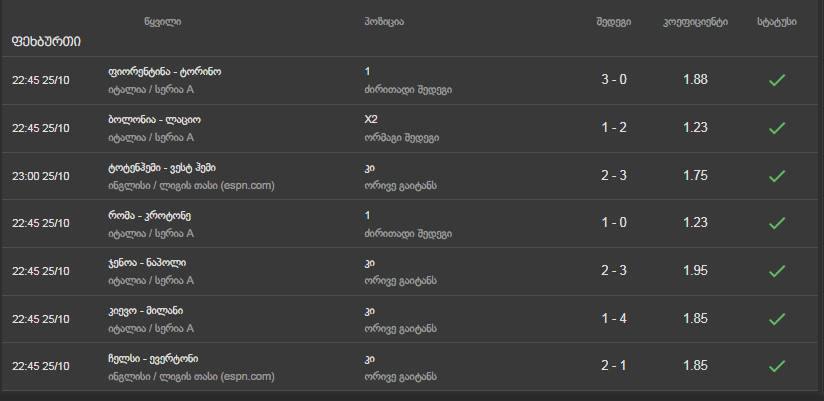Screen dimensions: 824x401
Task: Sort by the კოეფიციენტი column header
Action: click(695, 22)
